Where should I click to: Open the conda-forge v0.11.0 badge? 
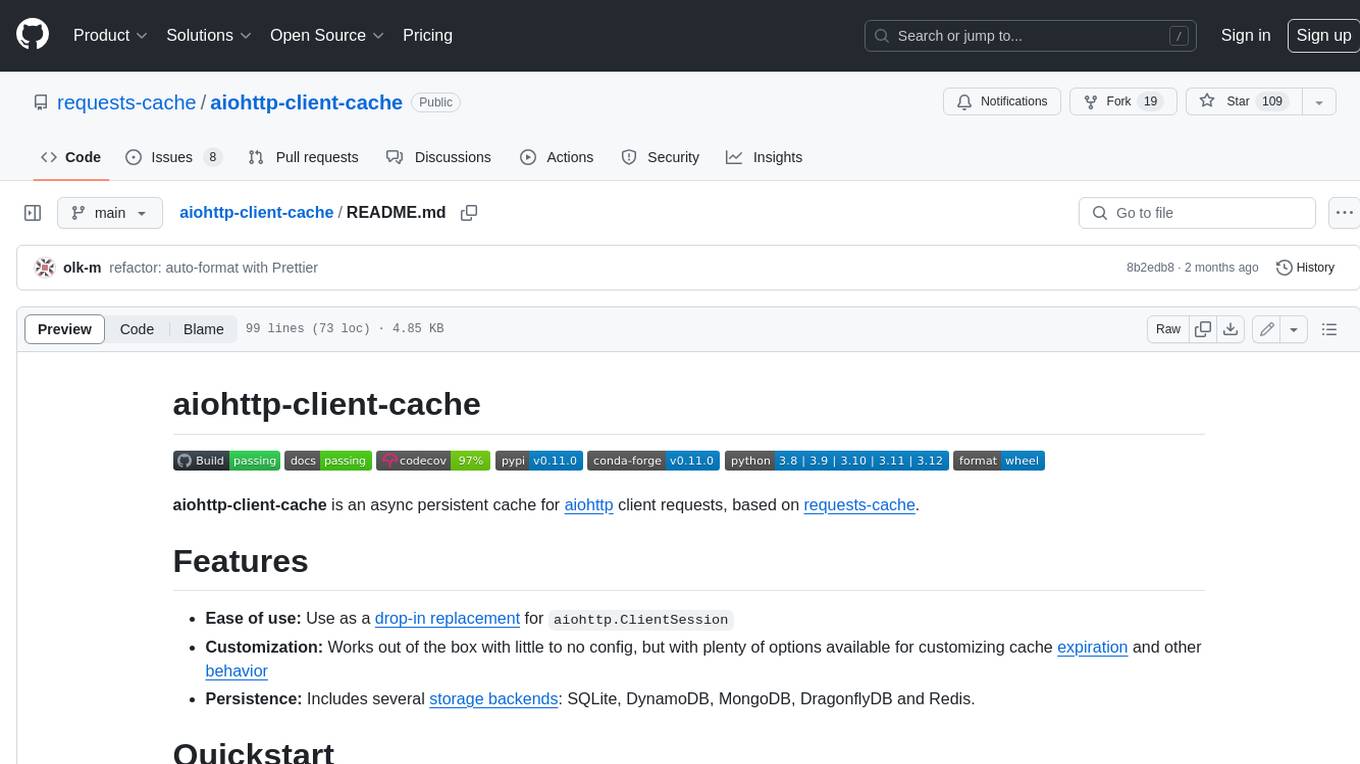pyautogui.click(x=653, y=461)
